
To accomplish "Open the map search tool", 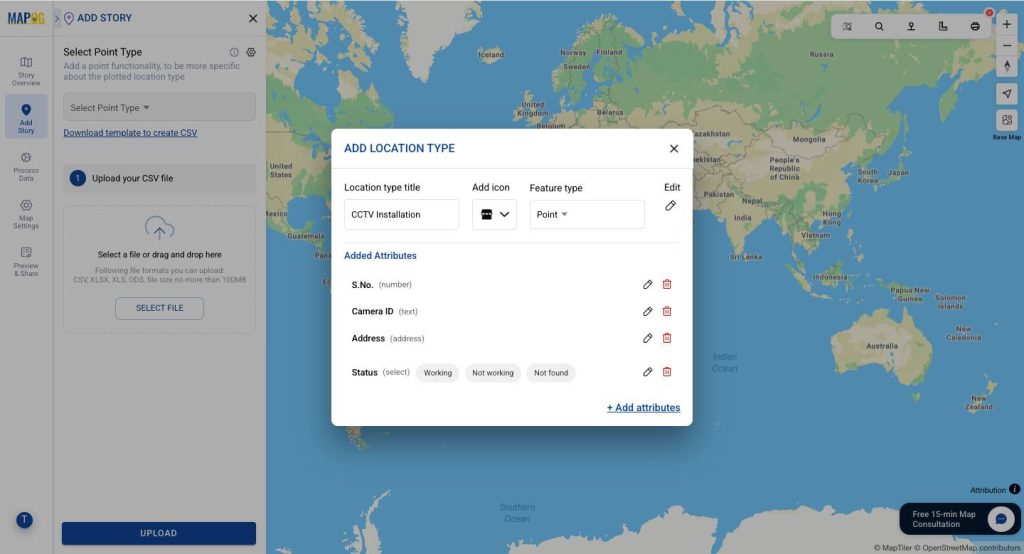I will [x=879, y=26].
